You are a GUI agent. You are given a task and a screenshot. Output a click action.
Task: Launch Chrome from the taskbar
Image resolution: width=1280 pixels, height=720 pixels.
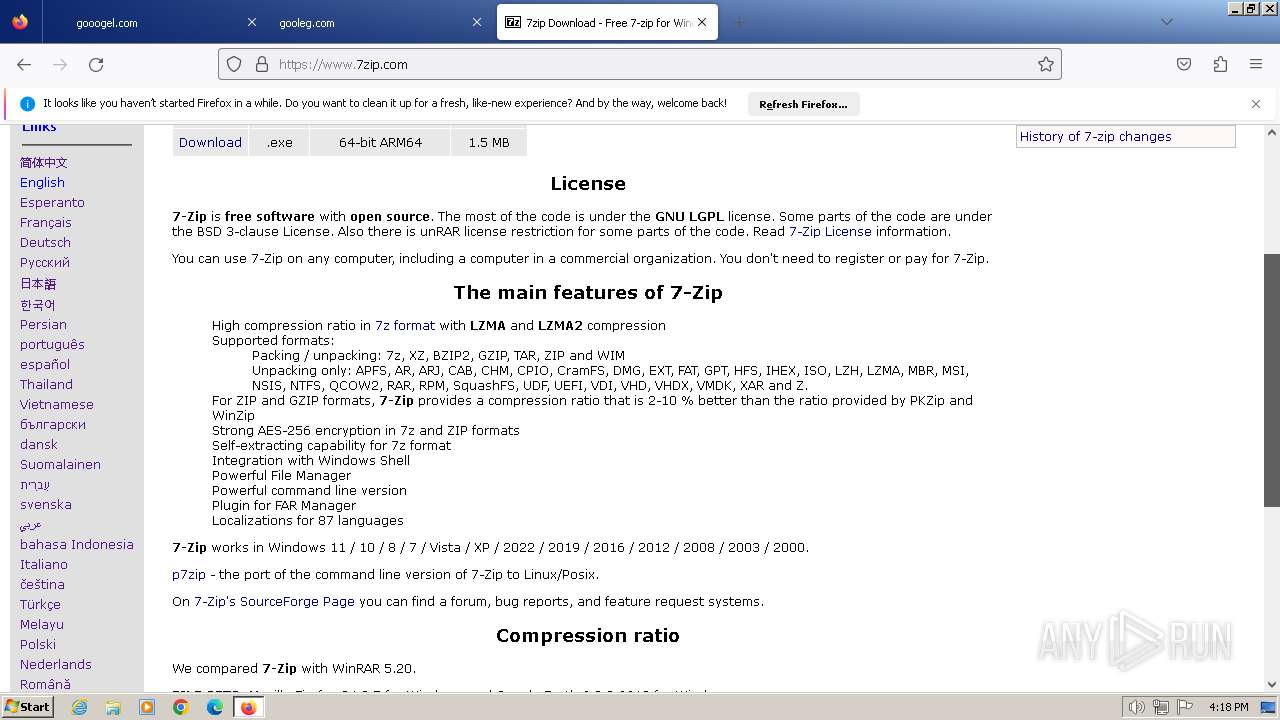coord(181,707)
